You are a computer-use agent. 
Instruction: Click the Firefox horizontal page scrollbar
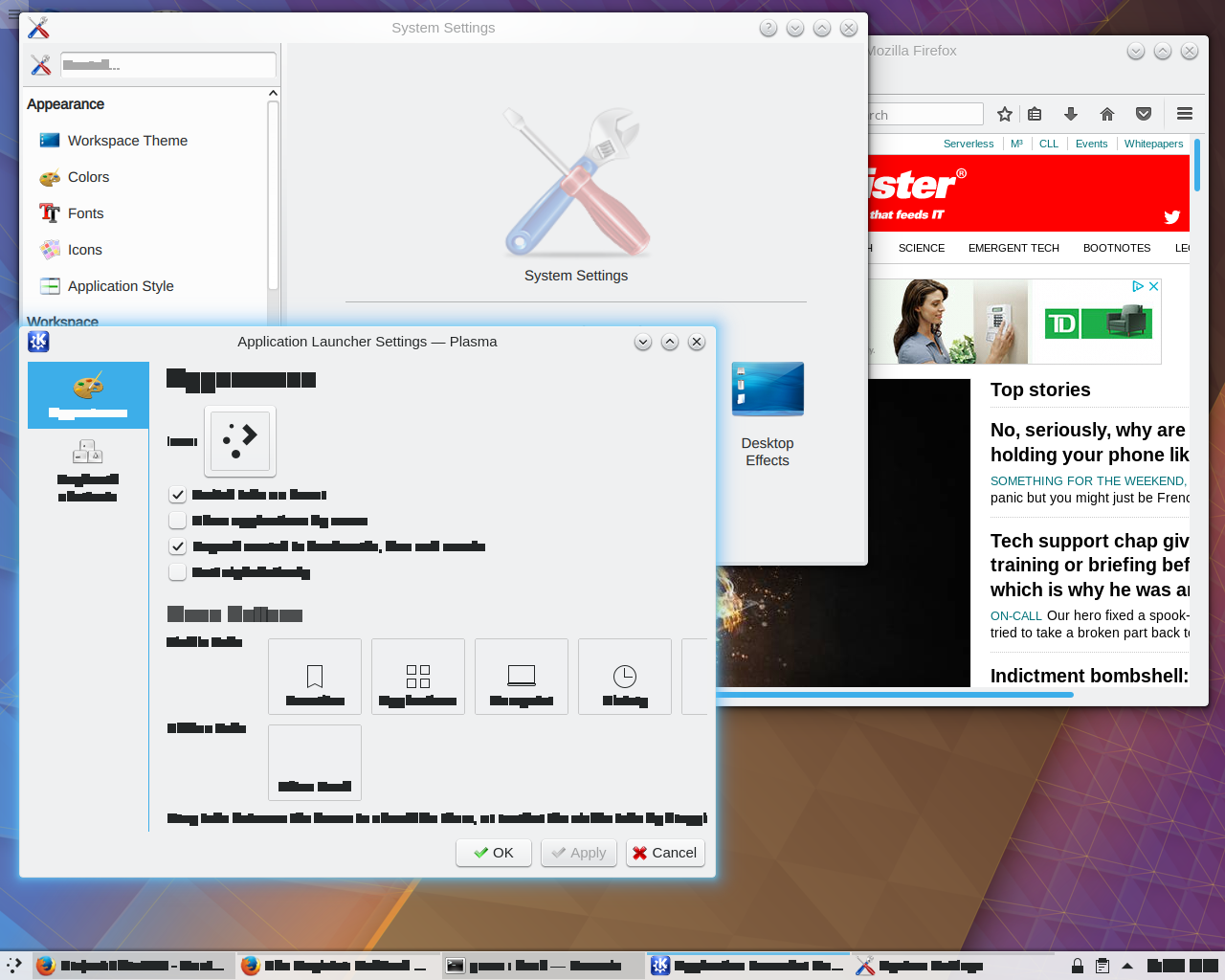(894, 695)
